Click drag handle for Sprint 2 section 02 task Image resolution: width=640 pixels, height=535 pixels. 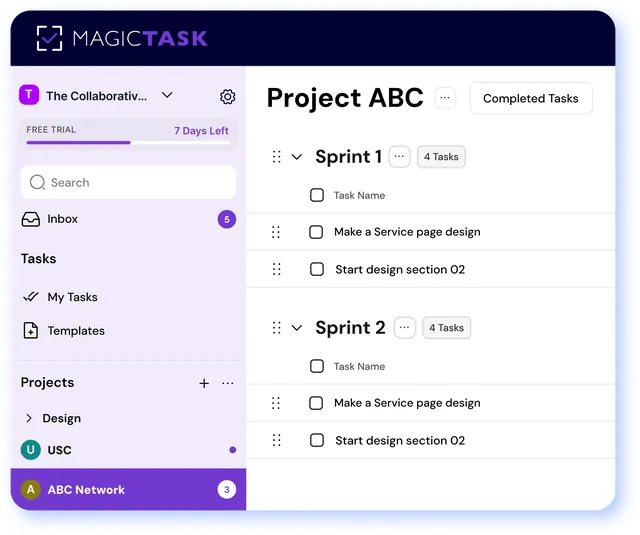(277, 440)
